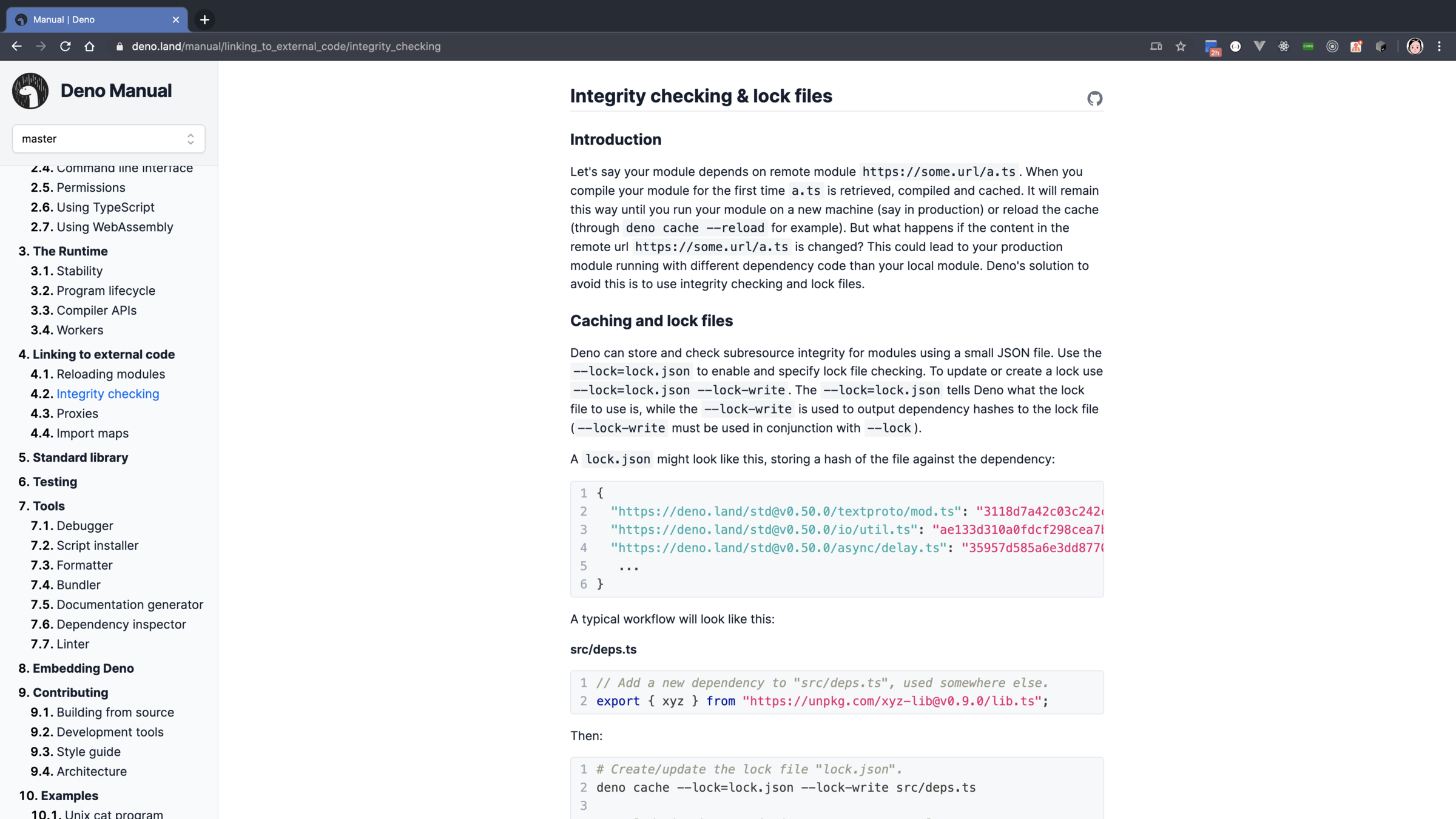Image resolution: width=1456 pixels, height=819 pixels.
Task: Select the Manual | Deno tab
Action: [91, 20]
